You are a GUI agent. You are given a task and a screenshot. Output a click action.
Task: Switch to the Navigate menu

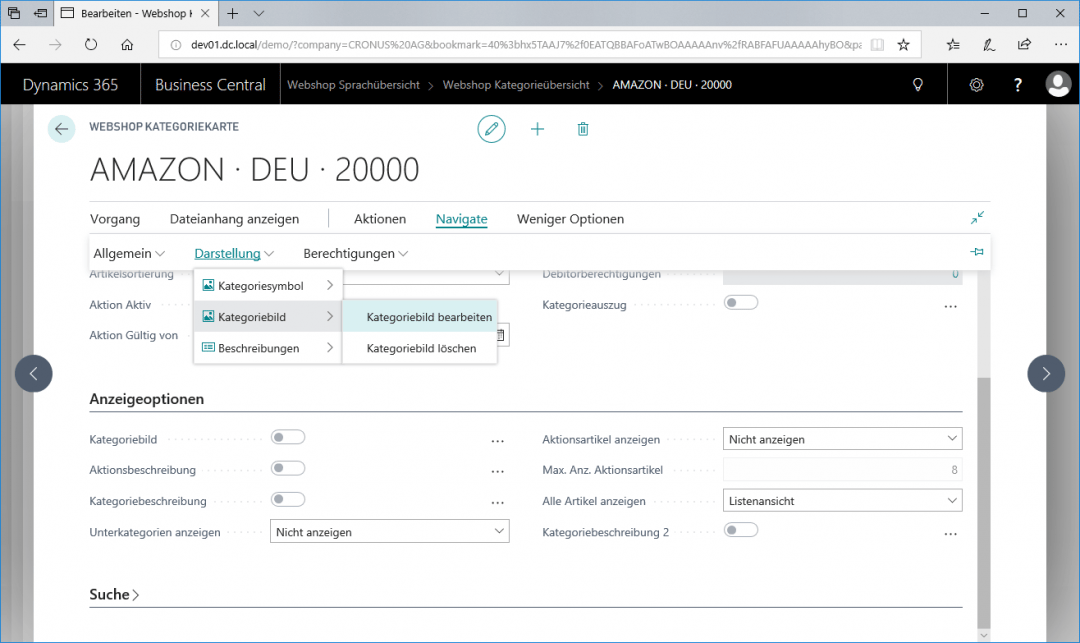pyautogui.click(x=461, y=219)
